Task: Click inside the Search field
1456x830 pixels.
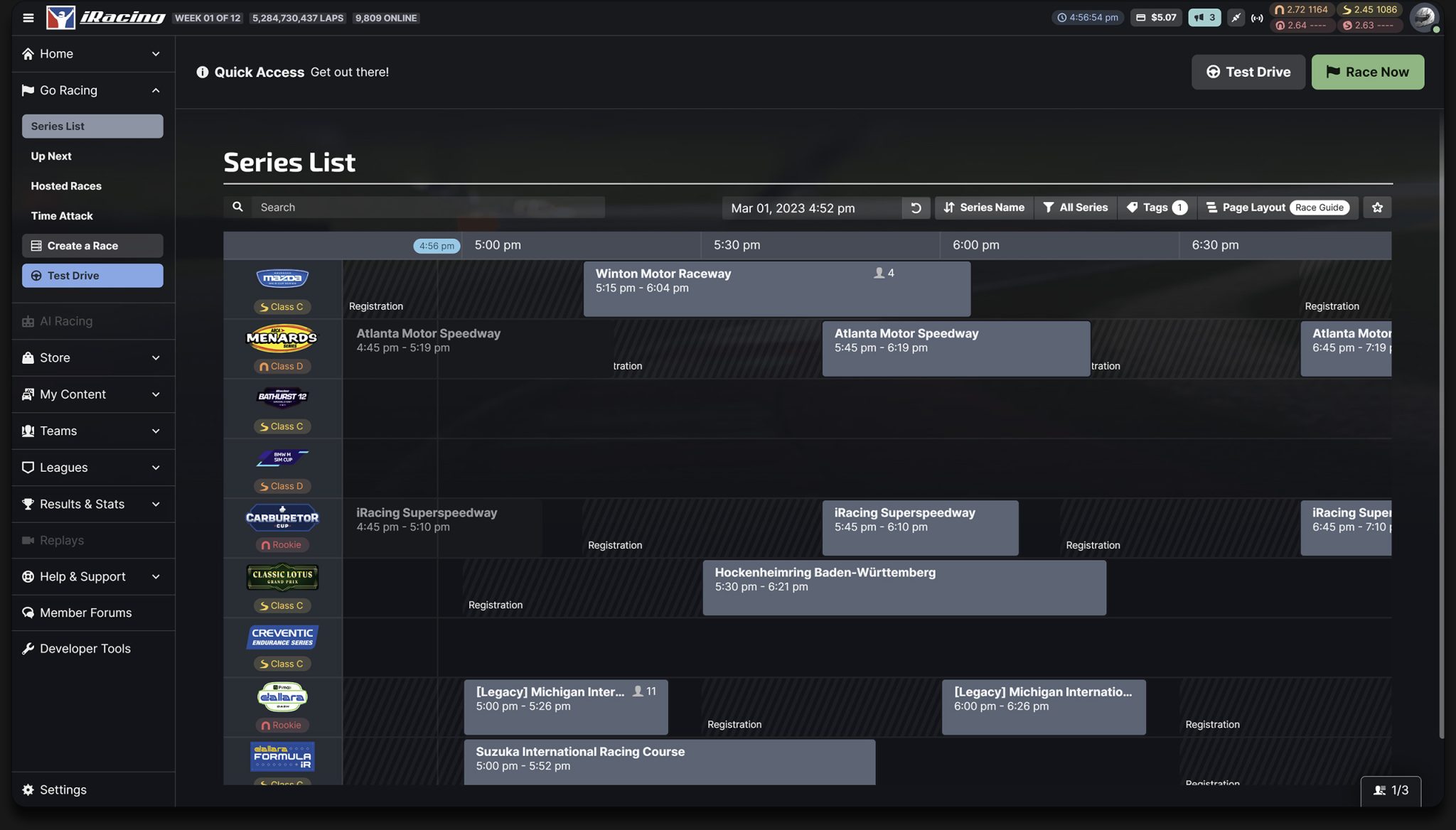Action: tap(427, 207)
